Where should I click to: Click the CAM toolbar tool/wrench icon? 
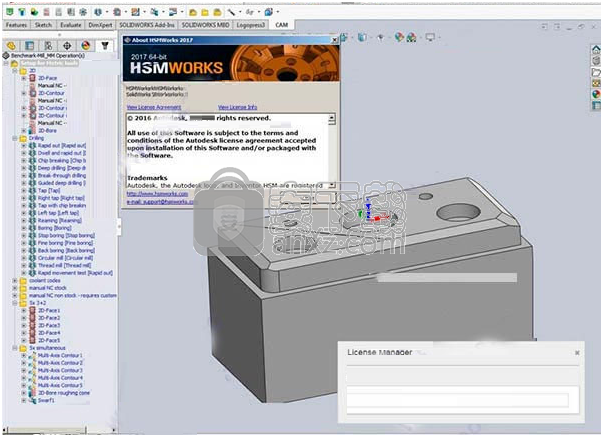231,12
